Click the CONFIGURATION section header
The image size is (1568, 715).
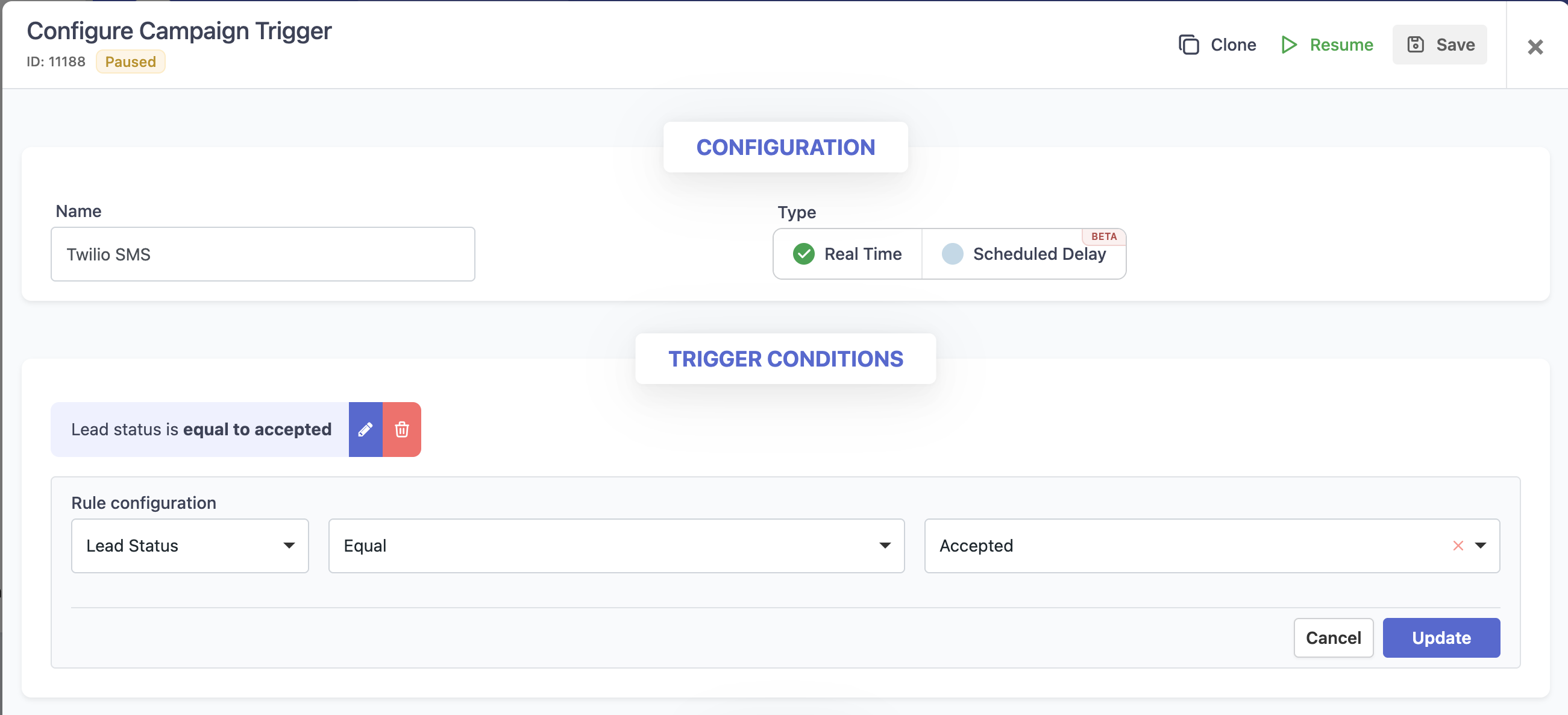click(x=785, y=147)
